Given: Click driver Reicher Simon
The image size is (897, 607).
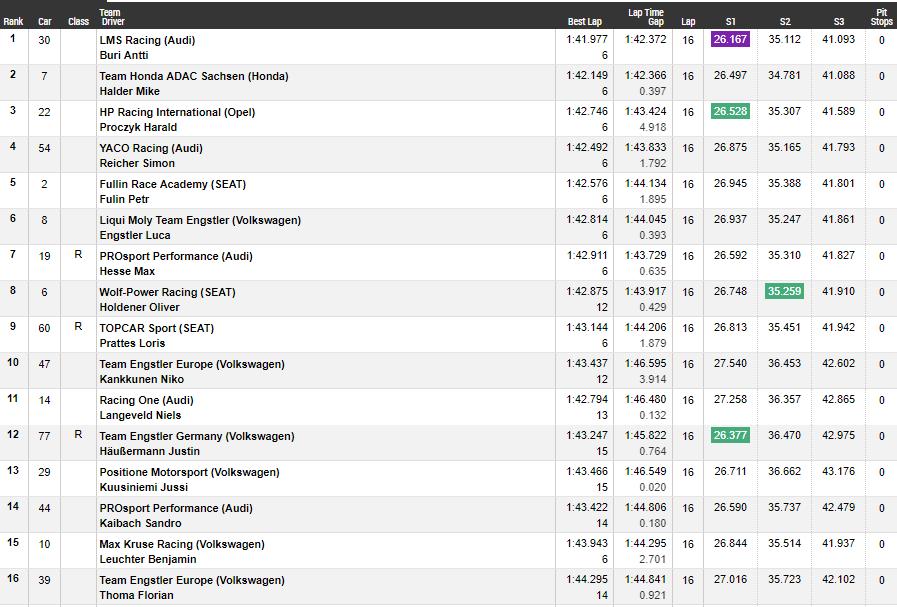Looking at the screenshot, I should coord(137,164).
